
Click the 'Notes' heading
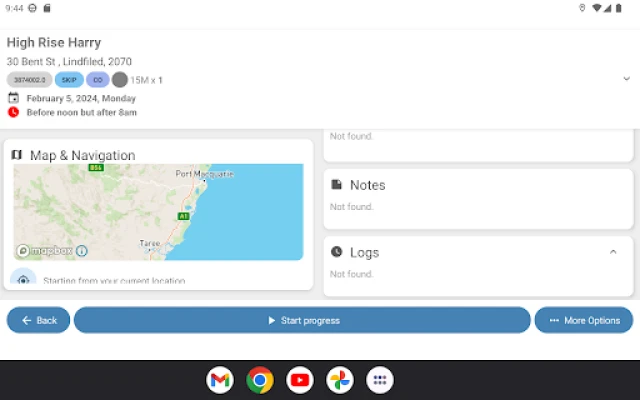[368, 185]
